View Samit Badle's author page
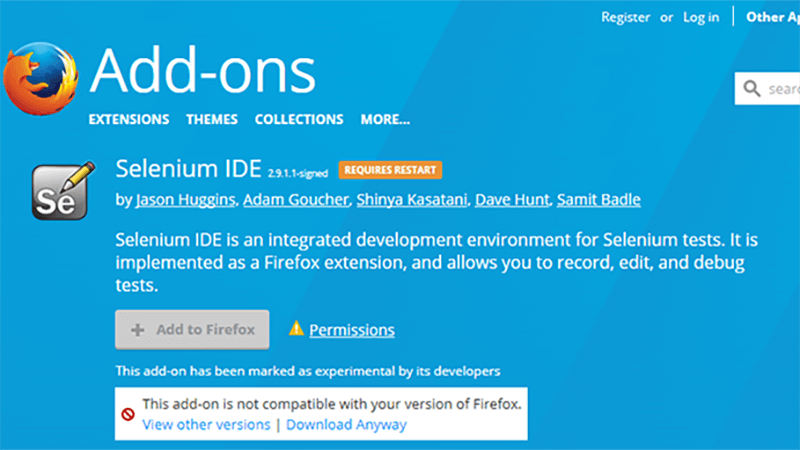Image resolution: width=800 pixels, height=450 pixels. pyautogui.click(x=598, y=199)
